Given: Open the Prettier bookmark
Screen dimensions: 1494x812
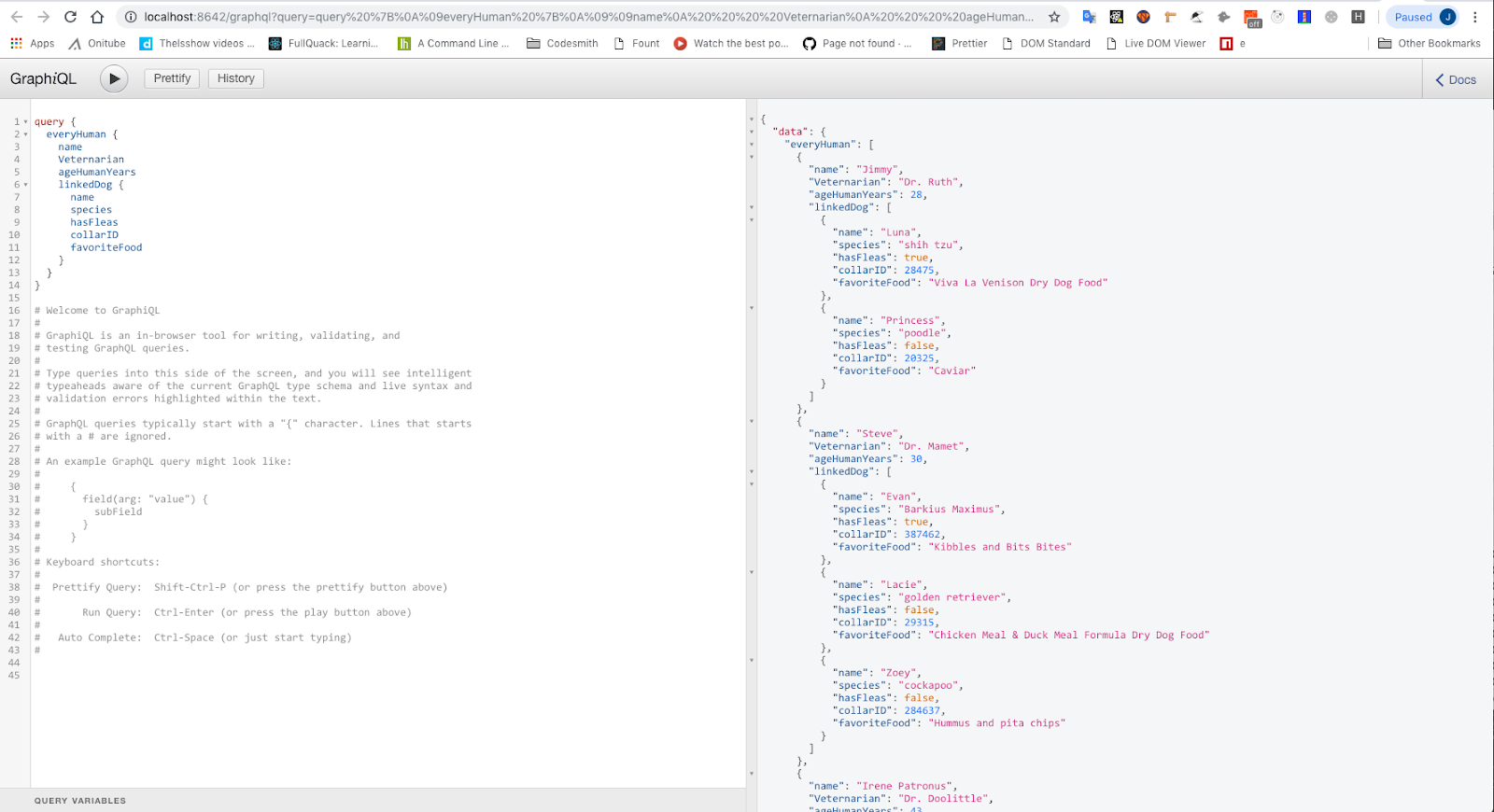Looking at the screenshot, I should 960,44.
